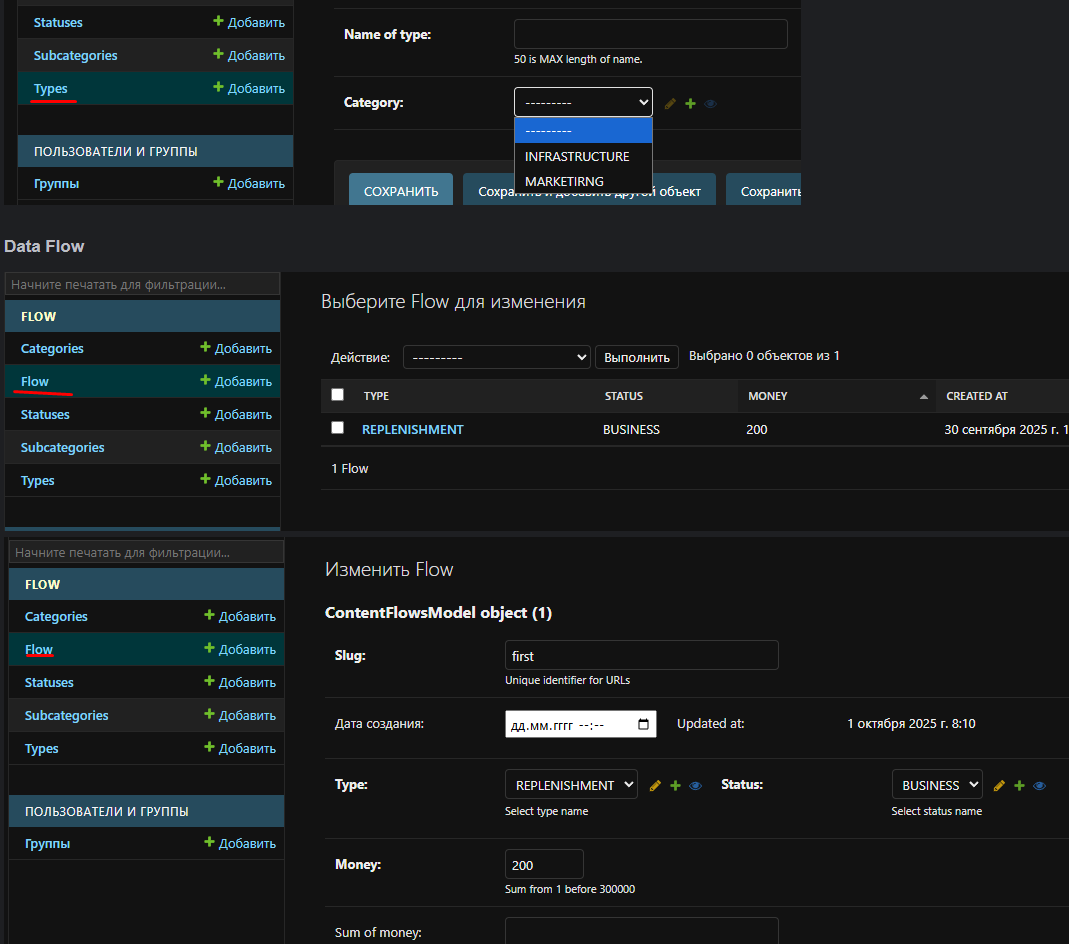Click the sort arrow in the MONEY column header
Viewport: 1069px width, 944px height.
pyautogui.click(x=924, y=397)
